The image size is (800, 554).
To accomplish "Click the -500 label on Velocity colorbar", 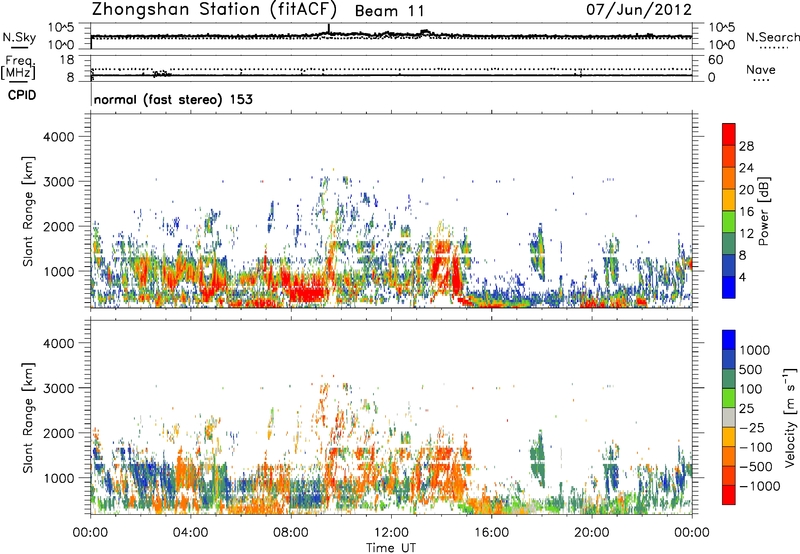I will click(x=756, y=466).
